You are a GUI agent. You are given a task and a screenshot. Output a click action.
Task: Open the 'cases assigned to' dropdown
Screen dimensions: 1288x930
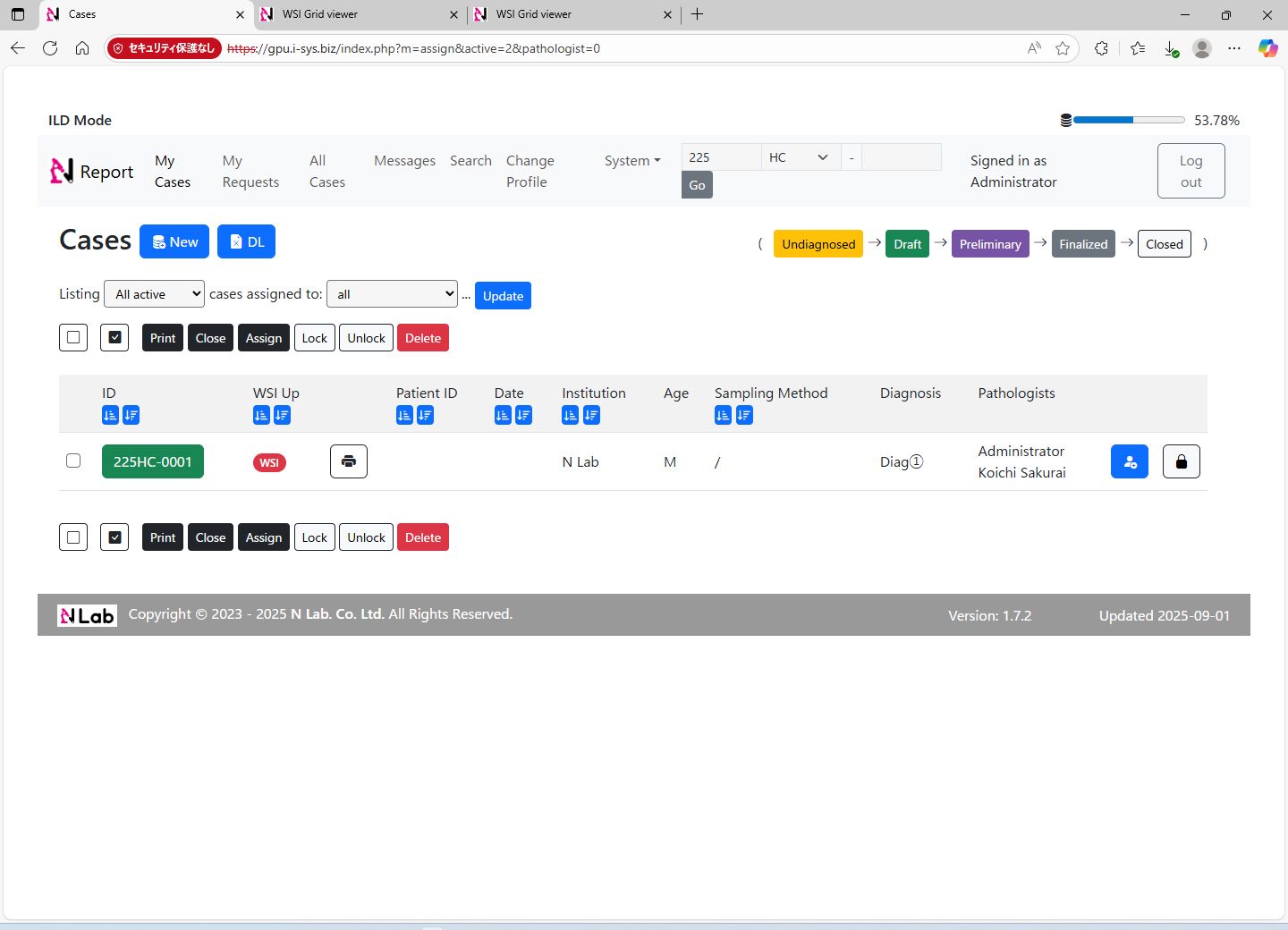[392, 294]
